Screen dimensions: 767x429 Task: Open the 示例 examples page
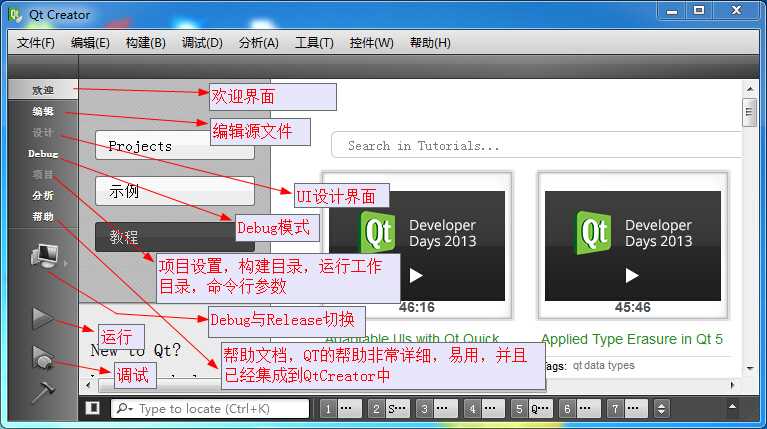tap(175, 191)
